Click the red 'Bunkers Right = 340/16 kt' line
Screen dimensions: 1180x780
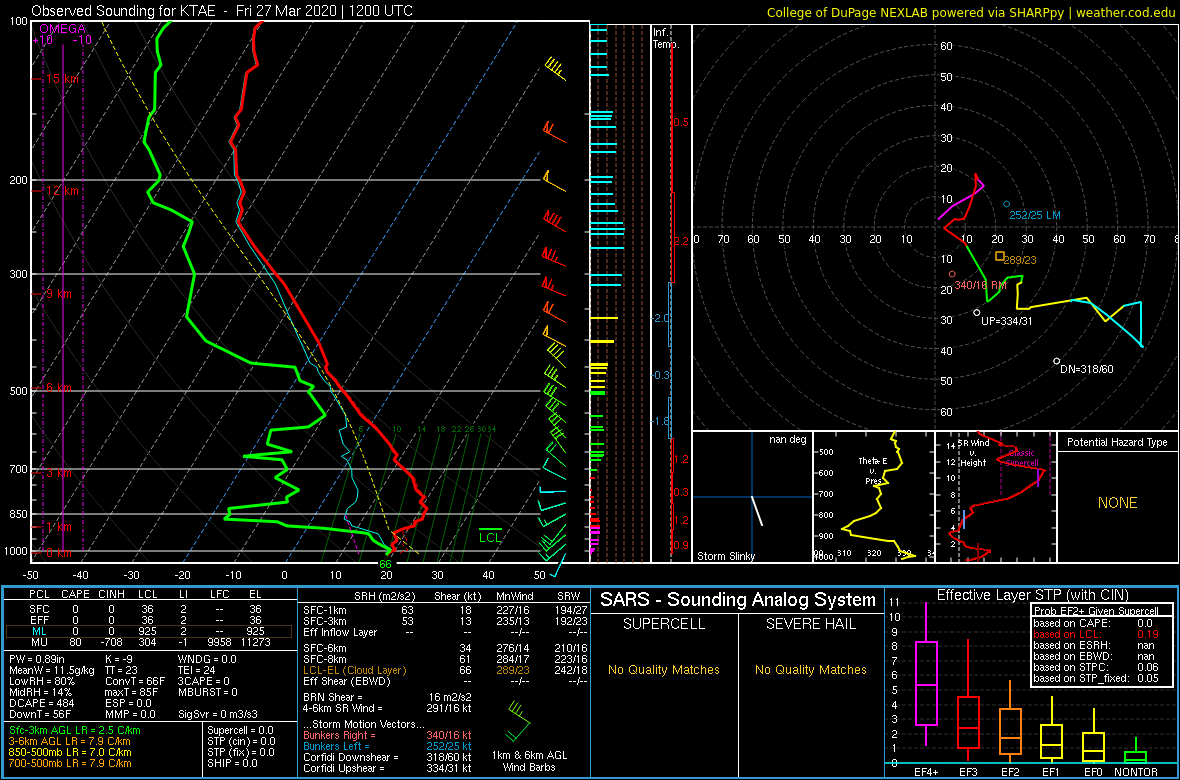pos(388,735)
